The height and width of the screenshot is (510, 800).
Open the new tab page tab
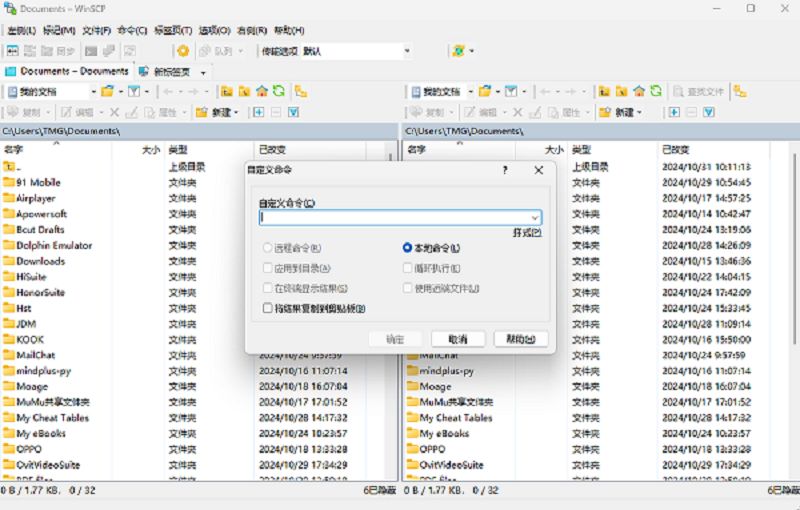coord(165,72)
